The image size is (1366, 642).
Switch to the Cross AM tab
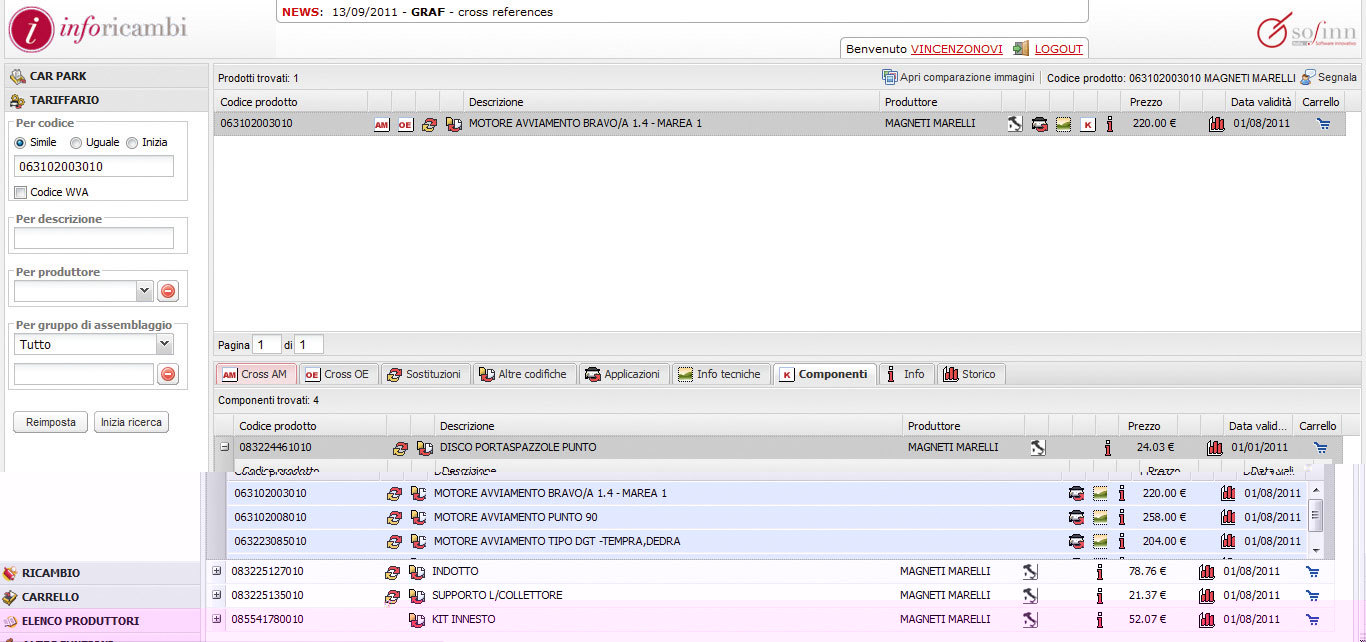[254, 374]
